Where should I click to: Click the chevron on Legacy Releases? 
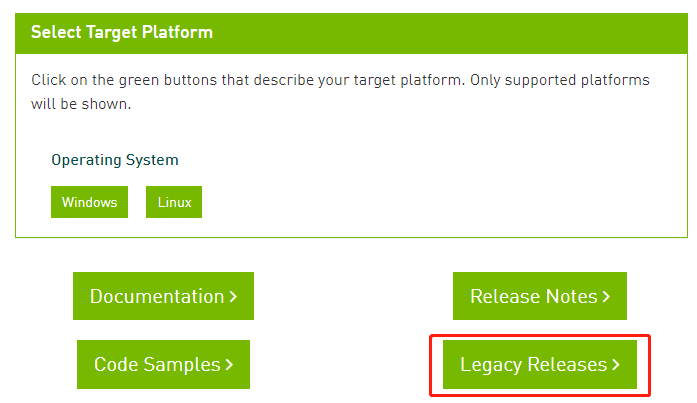coord(616,366)
